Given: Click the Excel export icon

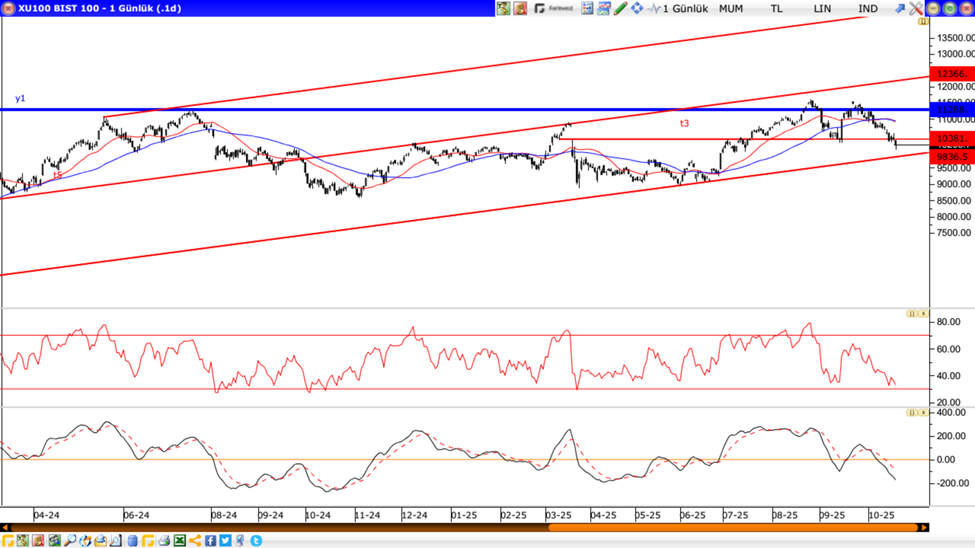Looking at the screenshot, I should click(x=180, y=541).
